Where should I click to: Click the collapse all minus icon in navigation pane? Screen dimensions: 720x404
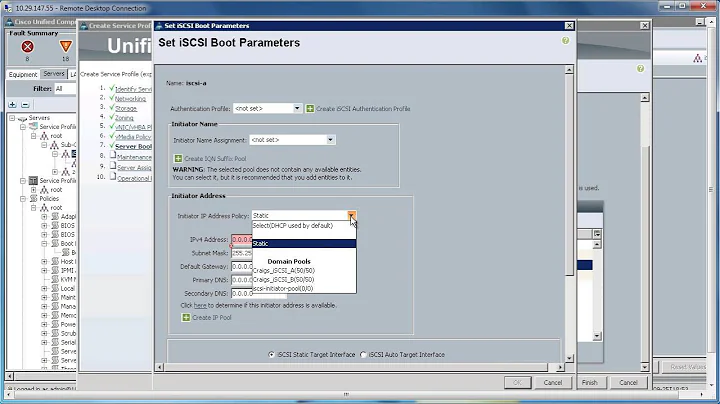click(25, 105)
